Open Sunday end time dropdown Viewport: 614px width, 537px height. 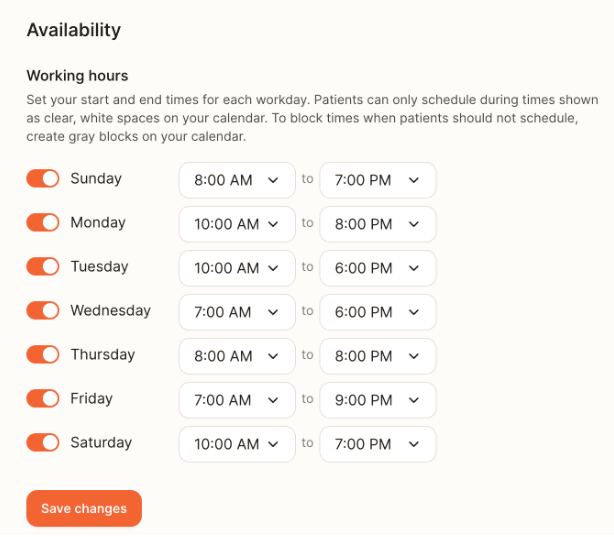377,181
